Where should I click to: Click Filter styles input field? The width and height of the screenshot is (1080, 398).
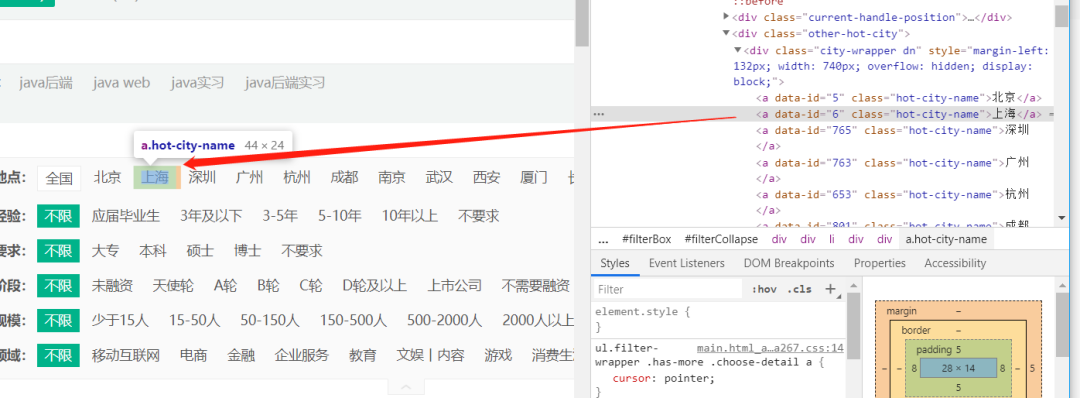[x=668, y=289]
